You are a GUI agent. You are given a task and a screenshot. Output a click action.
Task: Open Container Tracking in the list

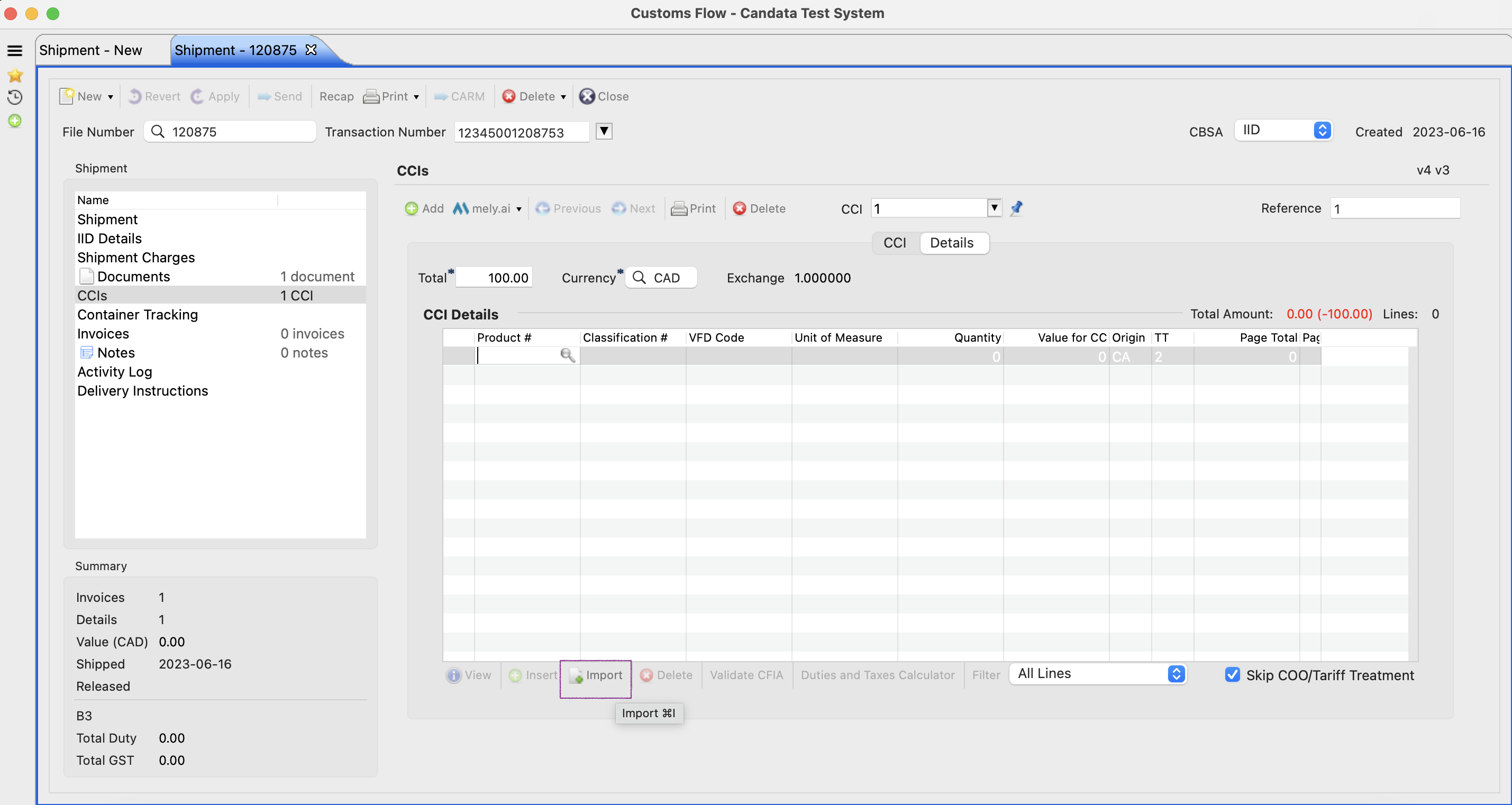point(138,315)
